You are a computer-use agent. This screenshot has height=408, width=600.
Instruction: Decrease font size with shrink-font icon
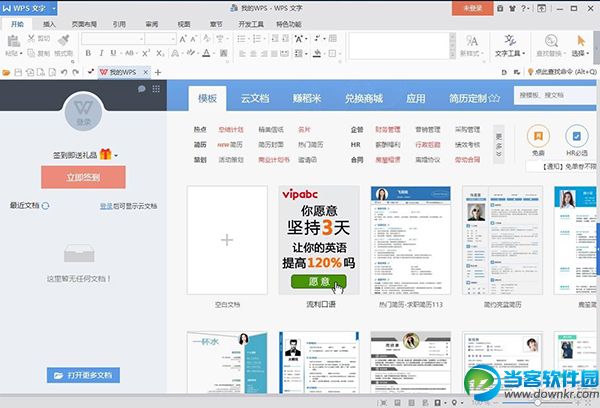(194, 39)
